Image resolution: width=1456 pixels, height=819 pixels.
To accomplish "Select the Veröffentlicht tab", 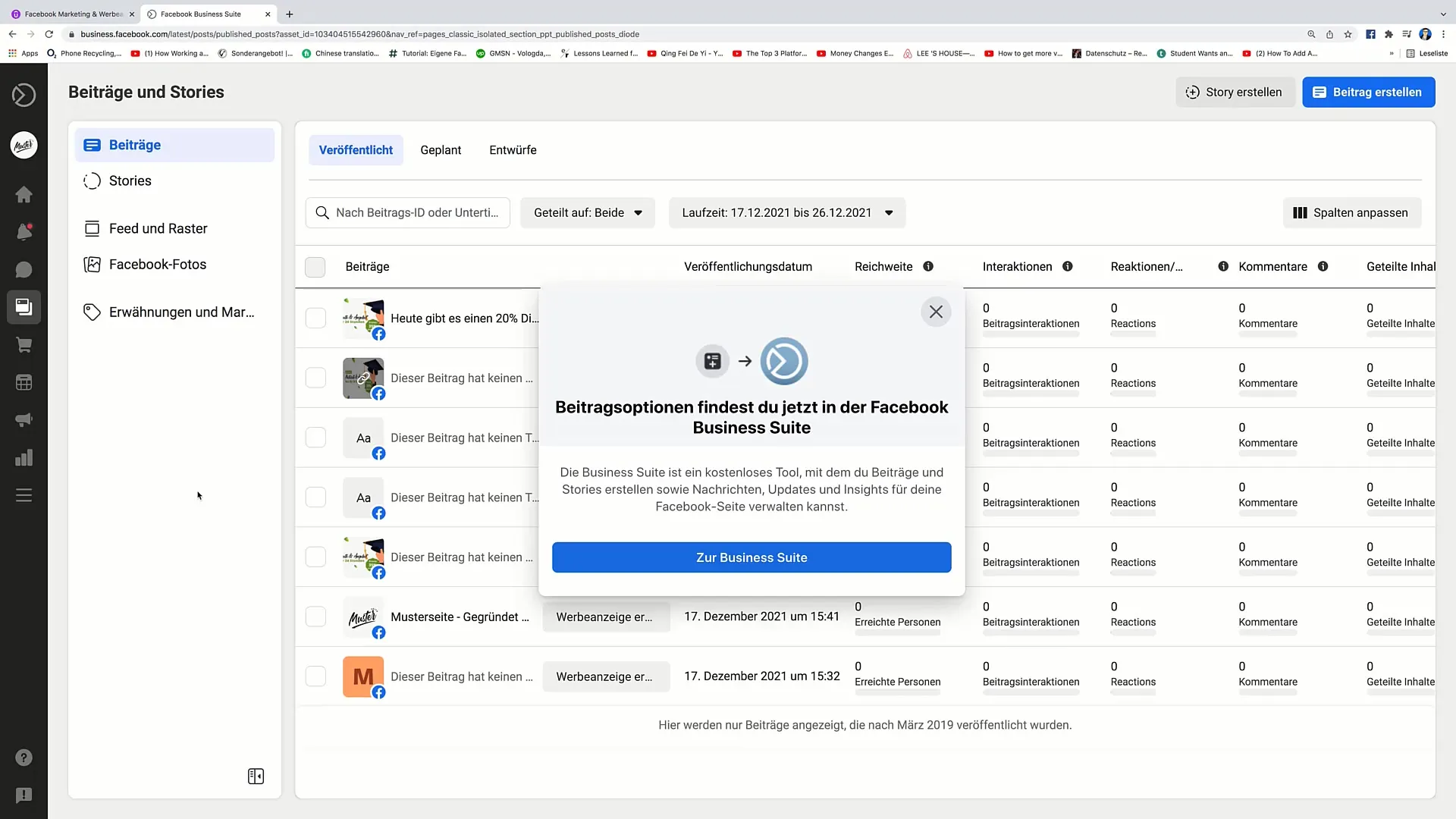I will pyautogui.click(x=356, y=150).
